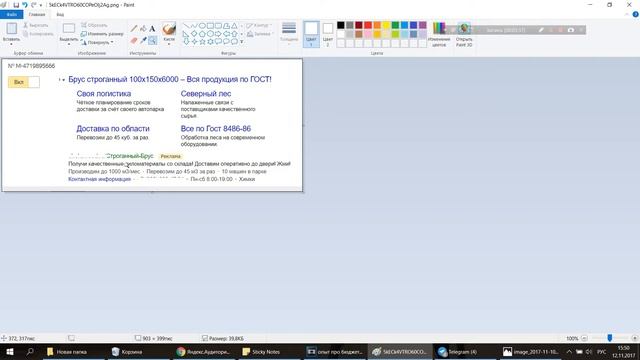
Task: Pick the green color swatch
Action: click(395, 25)
